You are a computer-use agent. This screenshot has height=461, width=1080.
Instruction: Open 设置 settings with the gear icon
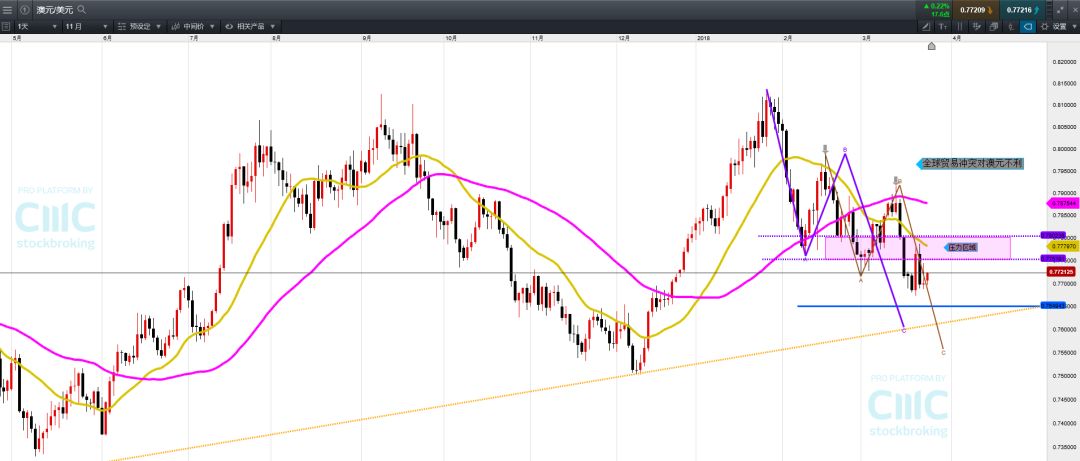1045,26
